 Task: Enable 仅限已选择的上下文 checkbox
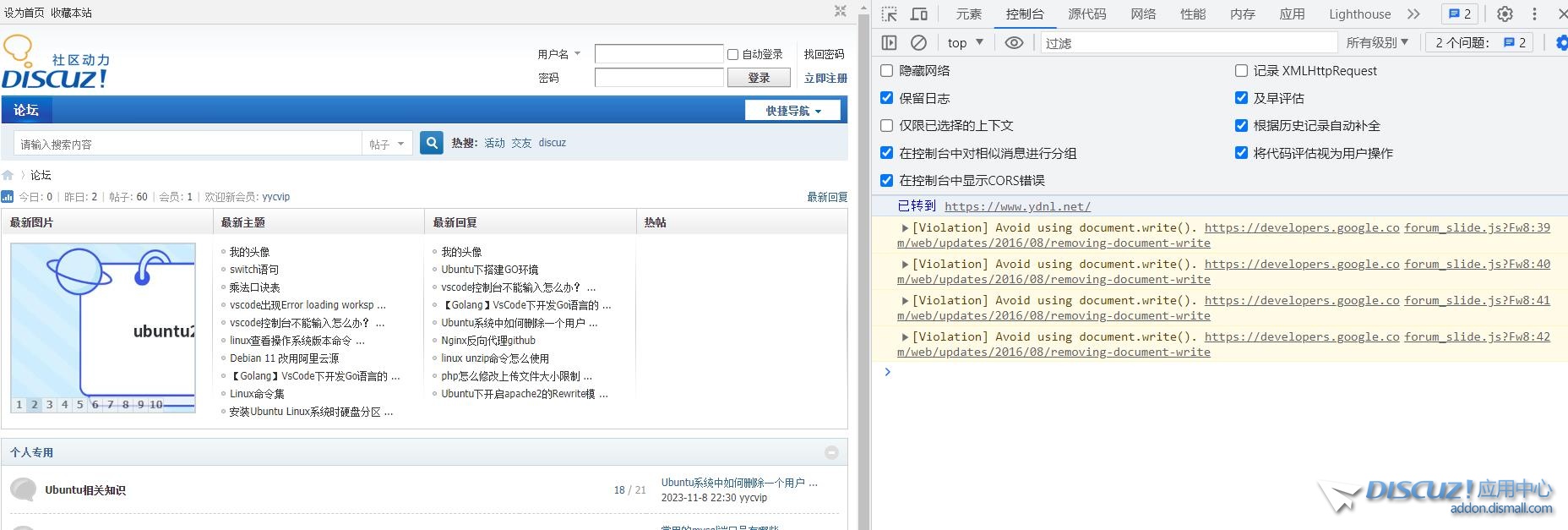886,126
